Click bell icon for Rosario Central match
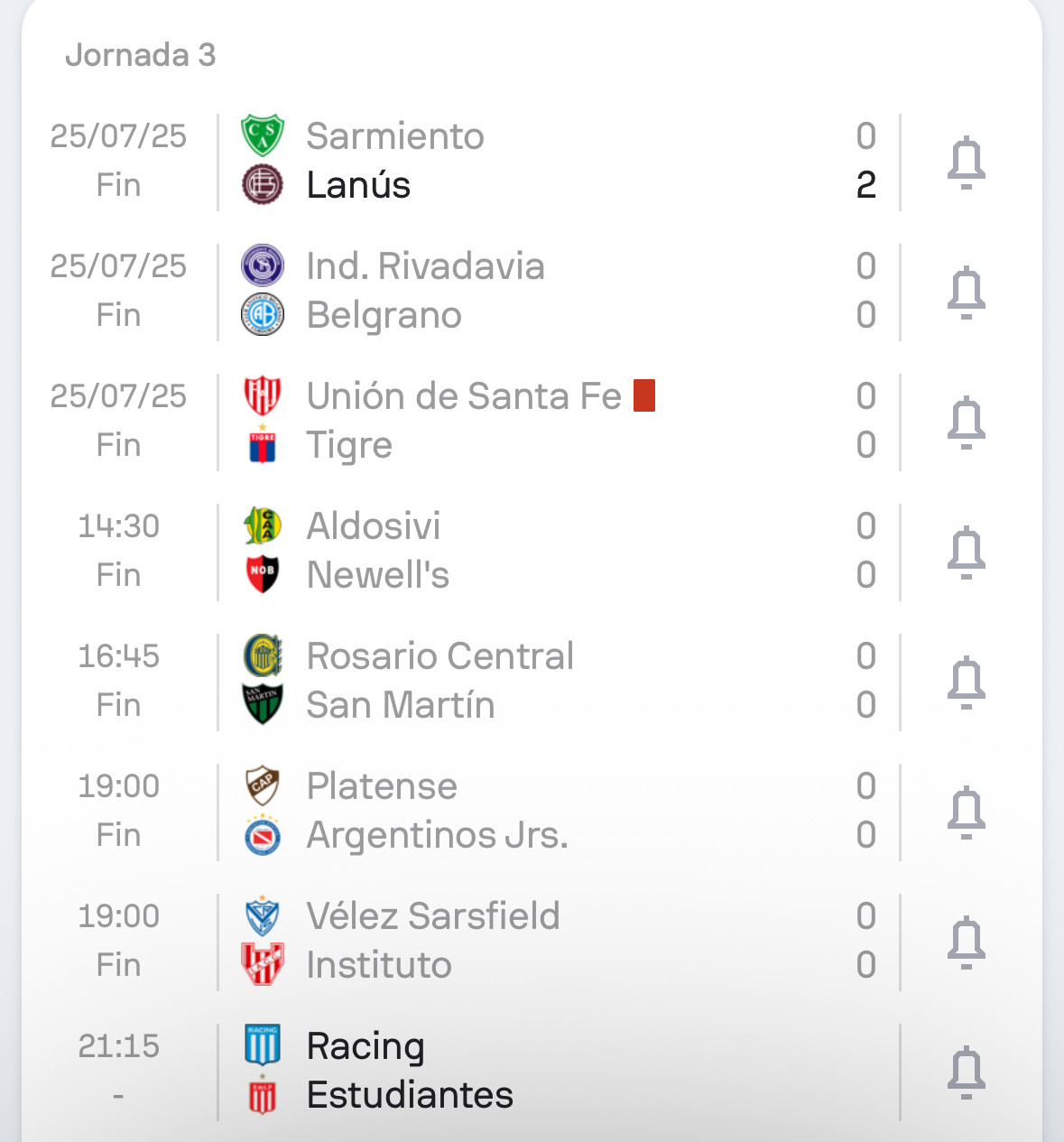 [x=966, y=682]
